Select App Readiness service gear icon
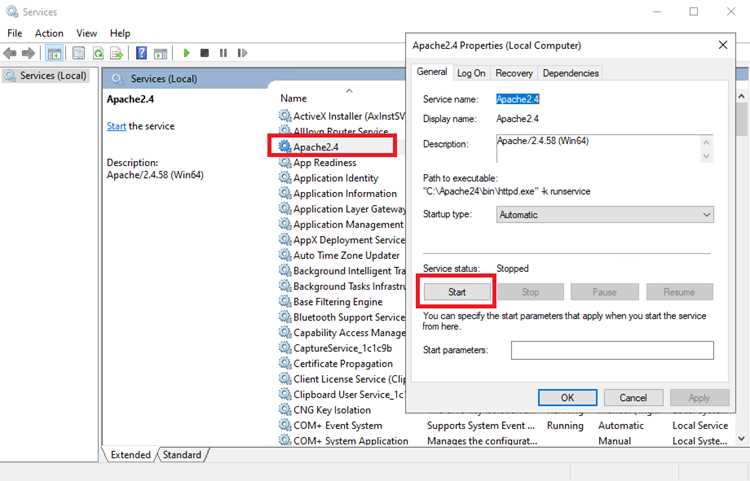 click(x=285, y=162)
